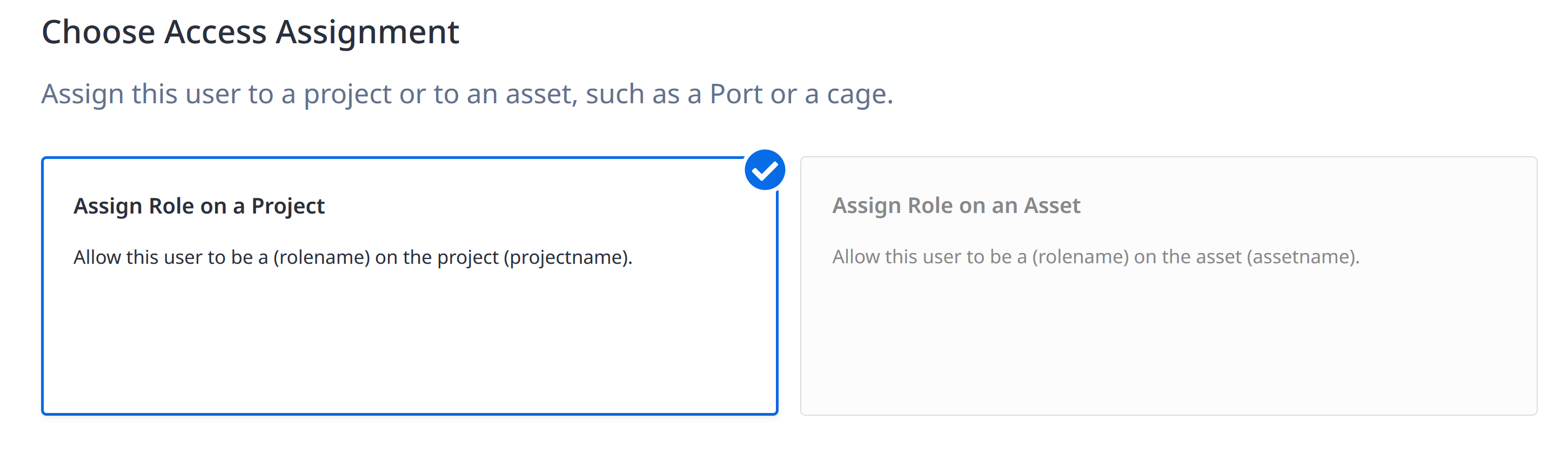The width and height of the screenshot is (1568, 453).
Task: Click the word Asset in the card title
Action: tap(1052, 206)
